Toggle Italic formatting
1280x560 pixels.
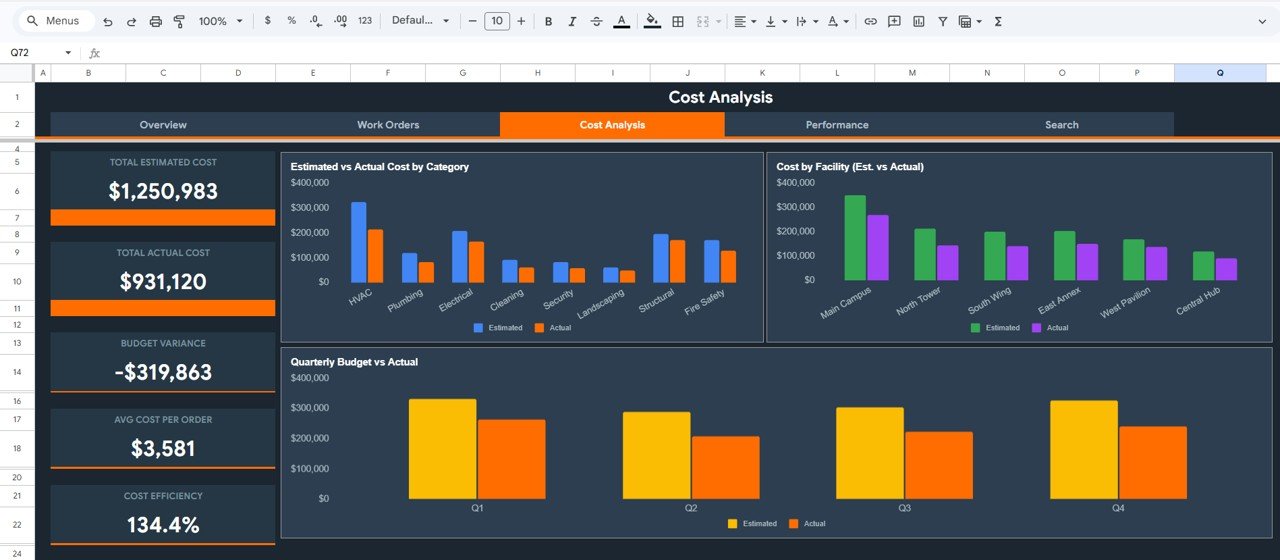[572, 21]
